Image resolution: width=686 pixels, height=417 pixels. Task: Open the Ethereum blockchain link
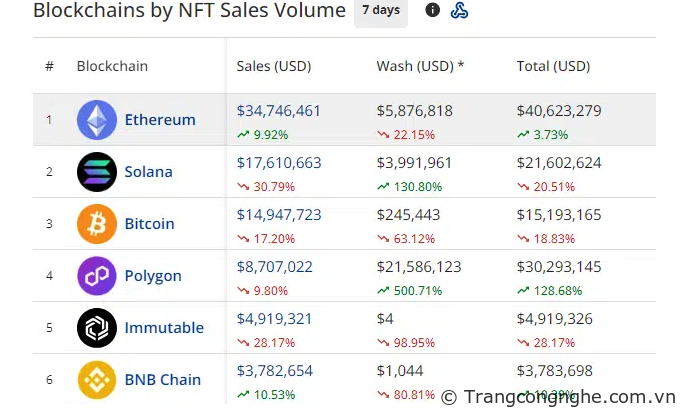[x=160, y=120]
